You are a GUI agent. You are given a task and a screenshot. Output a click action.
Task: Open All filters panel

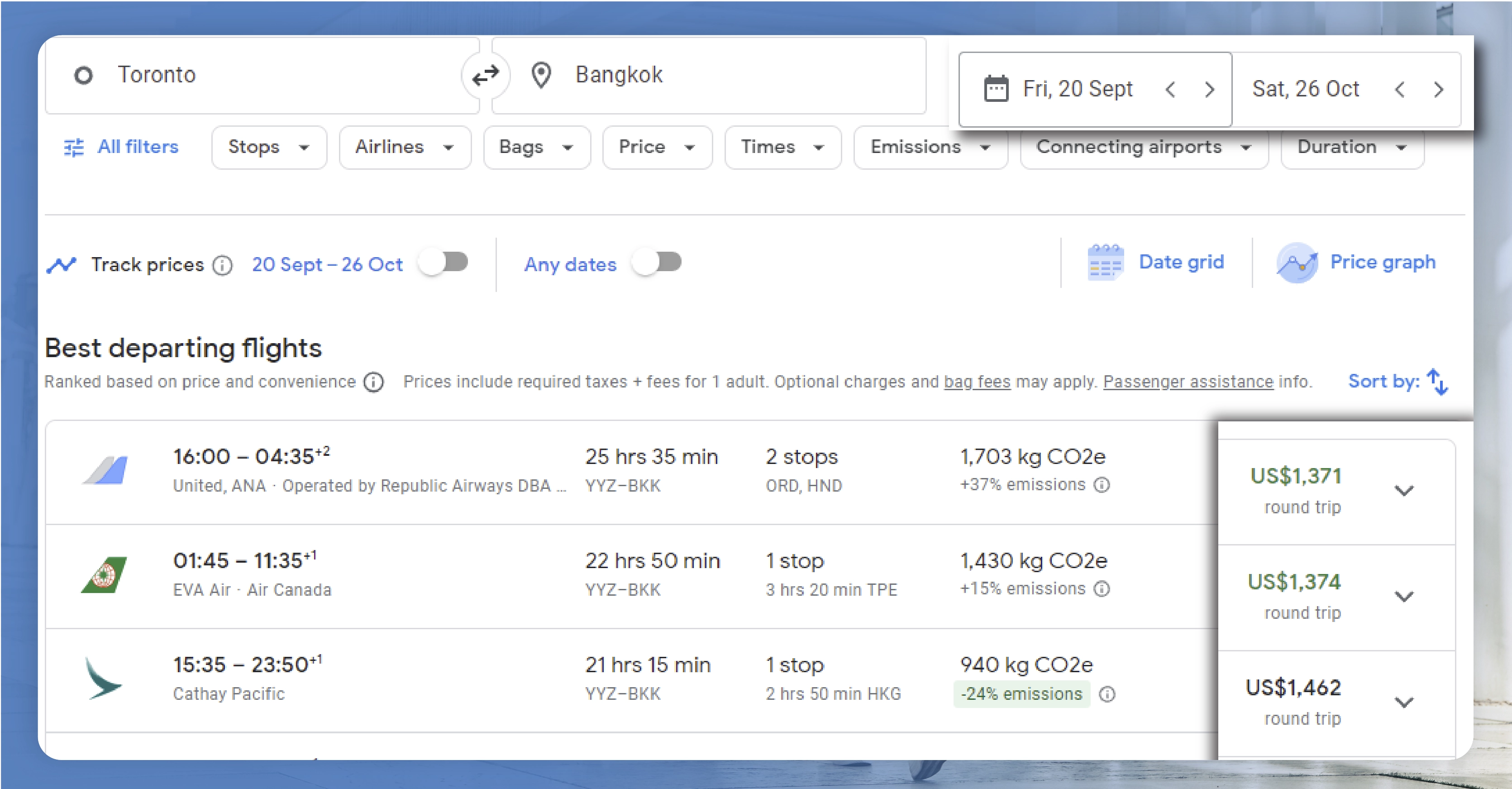pyautogui.click(x=121, y=147)
